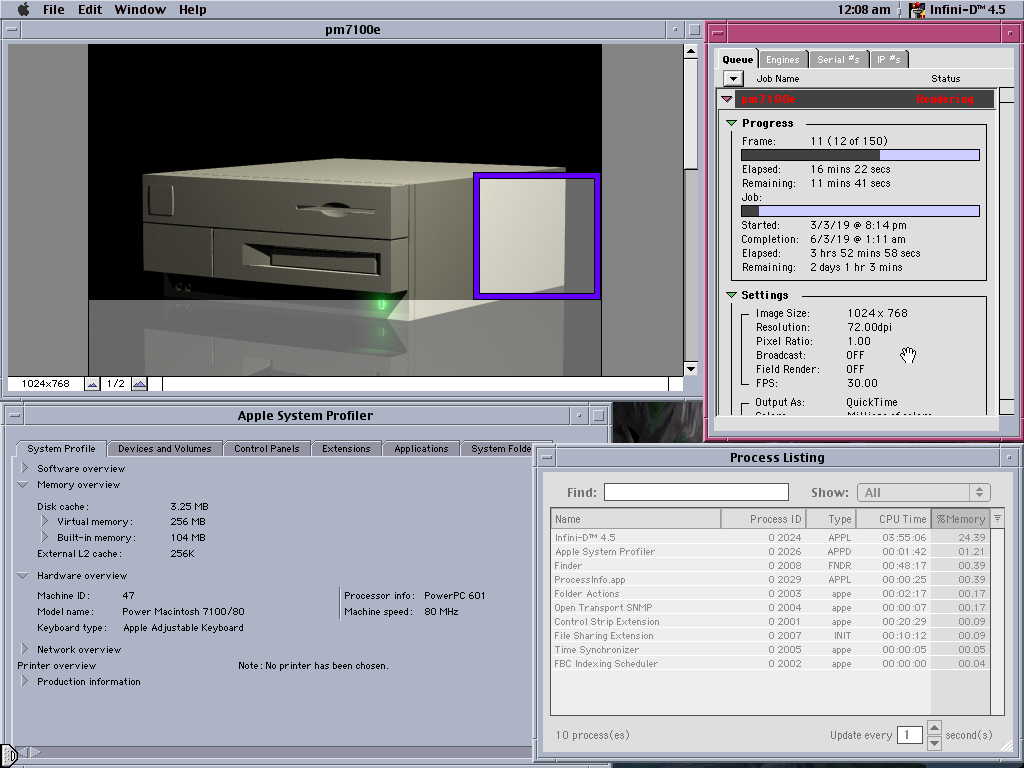Screen dimensions: 1024x768
Task: Expand the Virtual memory item
Action: [45, 521]
